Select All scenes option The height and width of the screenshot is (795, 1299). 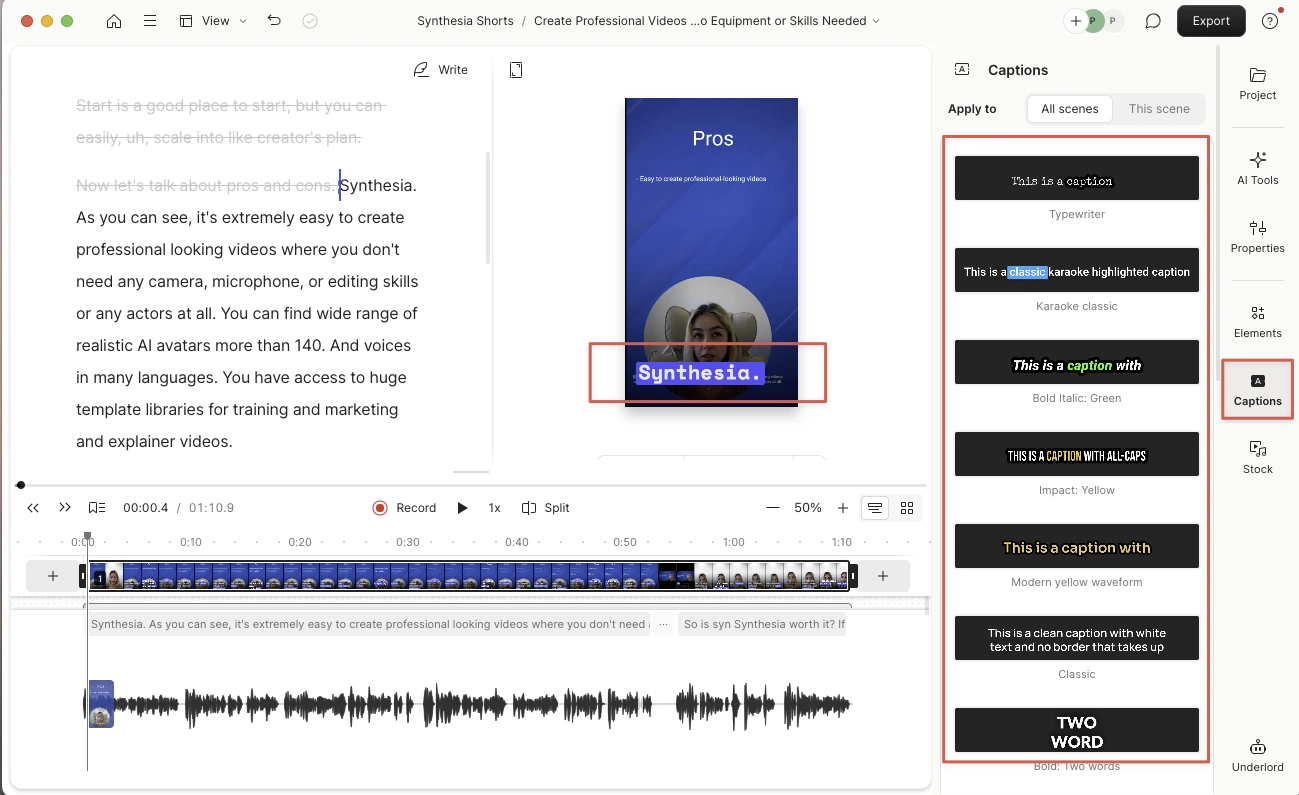pos(1070,109)
